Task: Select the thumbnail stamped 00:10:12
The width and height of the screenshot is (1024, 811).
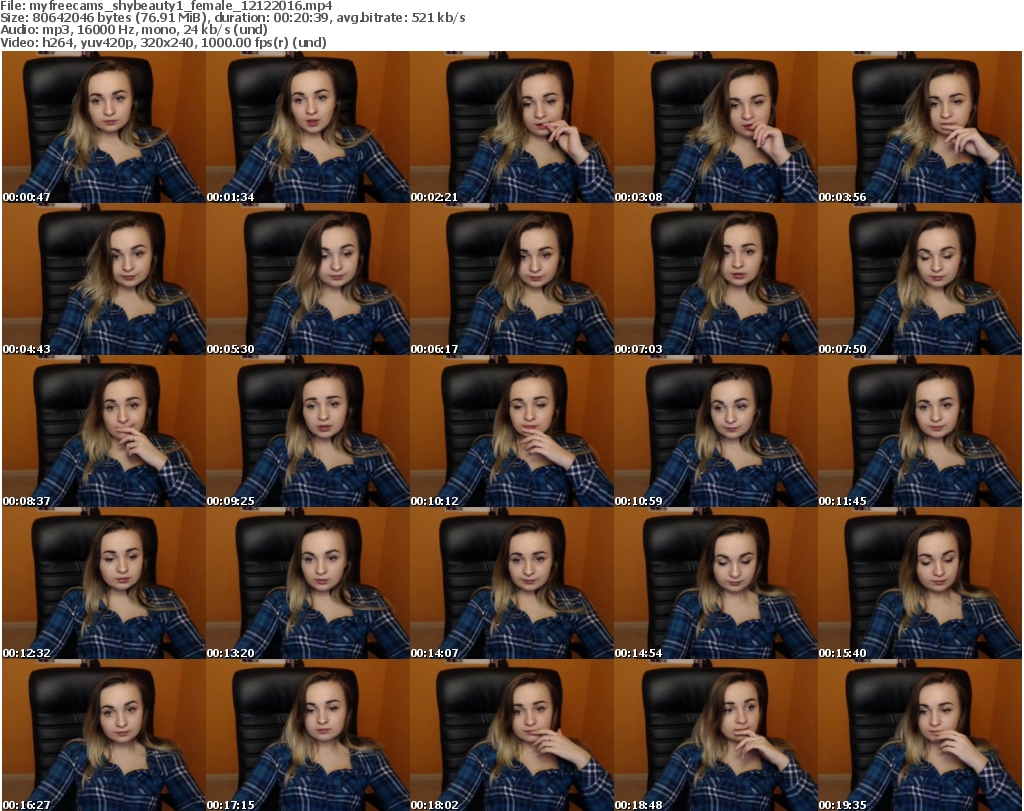Action: click(x=512, y=432)
